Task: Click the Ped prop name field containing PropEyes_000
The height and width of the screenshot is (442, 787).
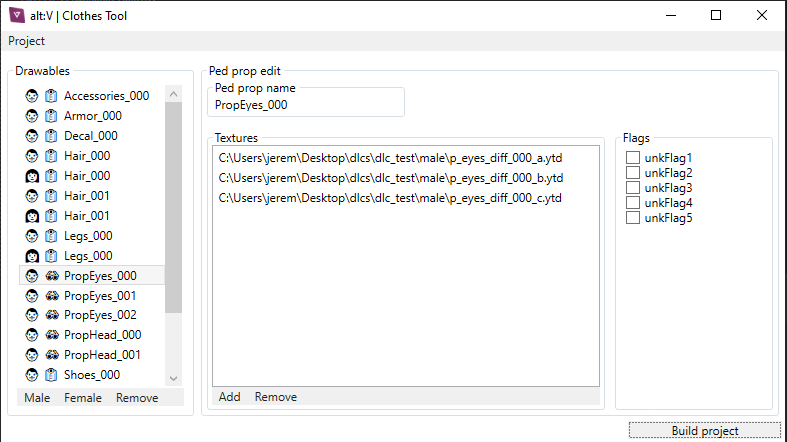Action: point(305,105)
